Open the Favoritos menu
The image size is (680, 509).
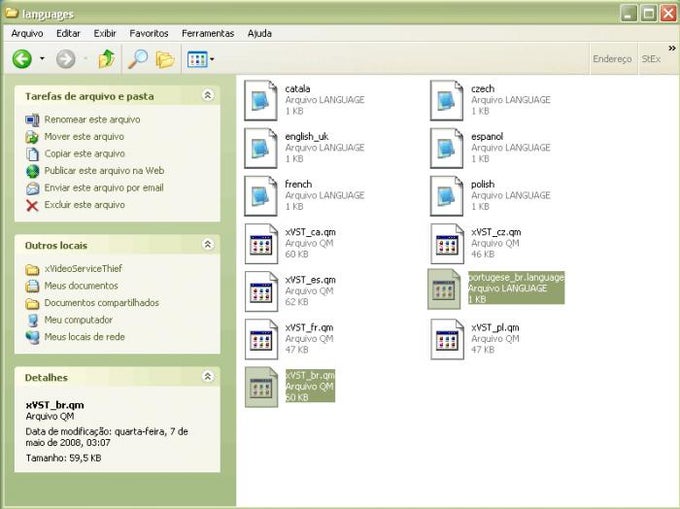[149, 33]
